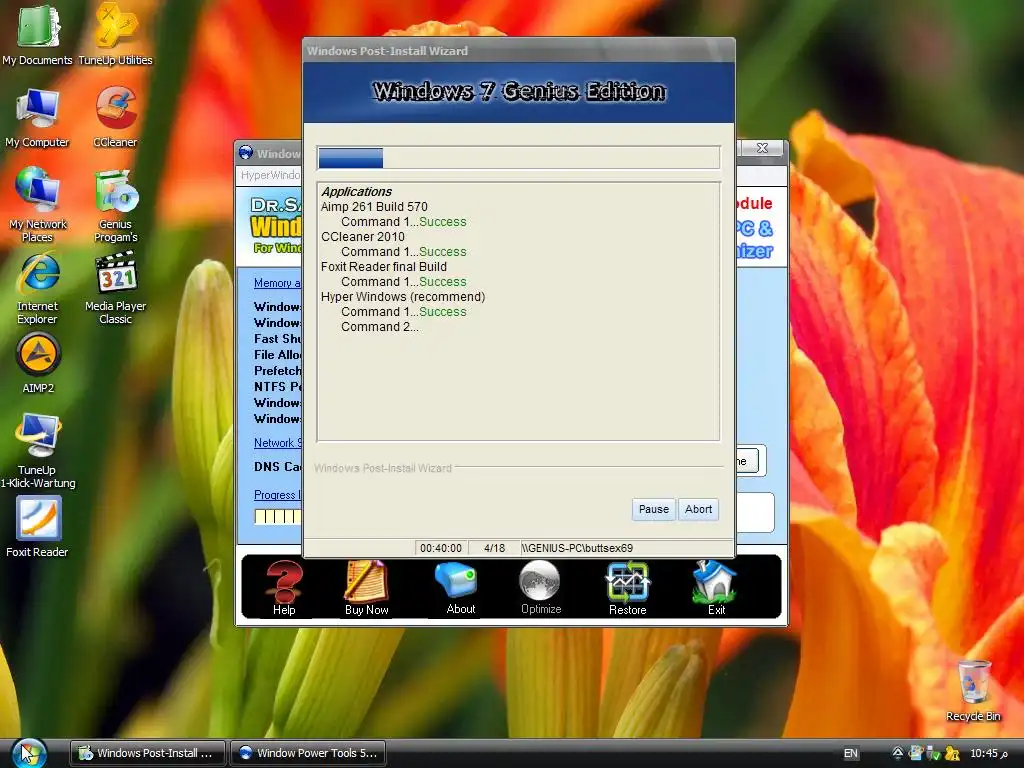
Task: Open TuneUp Utilities desktop icon
Action: point(116,36)
